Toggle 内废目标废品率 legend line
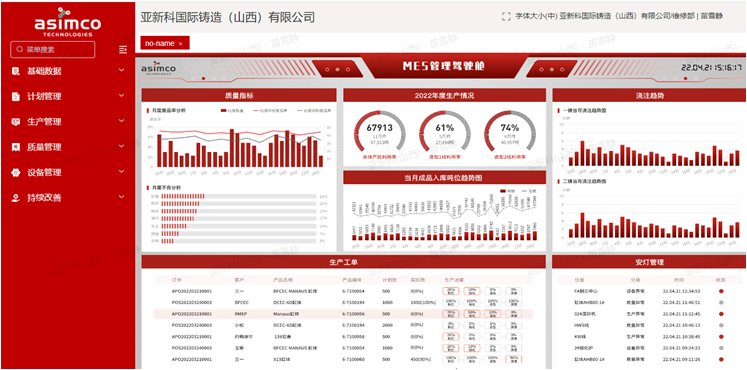This screenshot has width=747, height=370. [x=271, y=110]
